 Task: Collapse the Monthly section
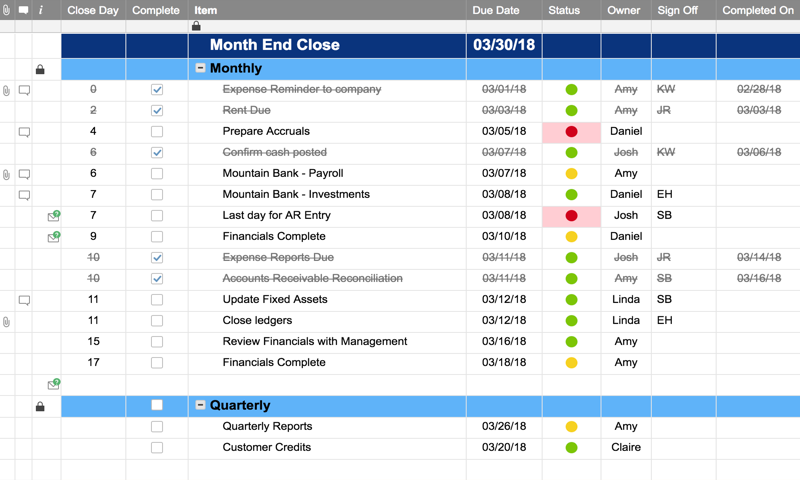[x=200, y=69]
